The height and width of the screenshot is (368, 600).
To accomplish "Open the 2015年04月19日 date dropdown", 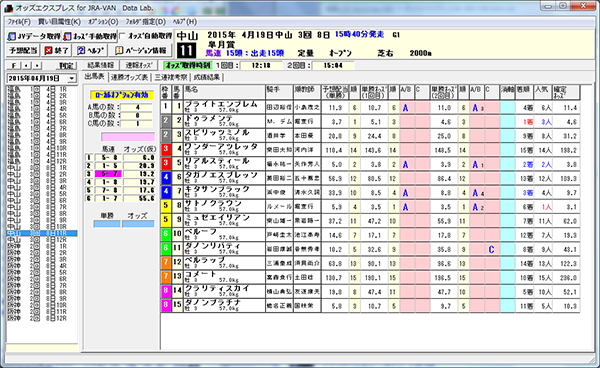I will 72,78.
